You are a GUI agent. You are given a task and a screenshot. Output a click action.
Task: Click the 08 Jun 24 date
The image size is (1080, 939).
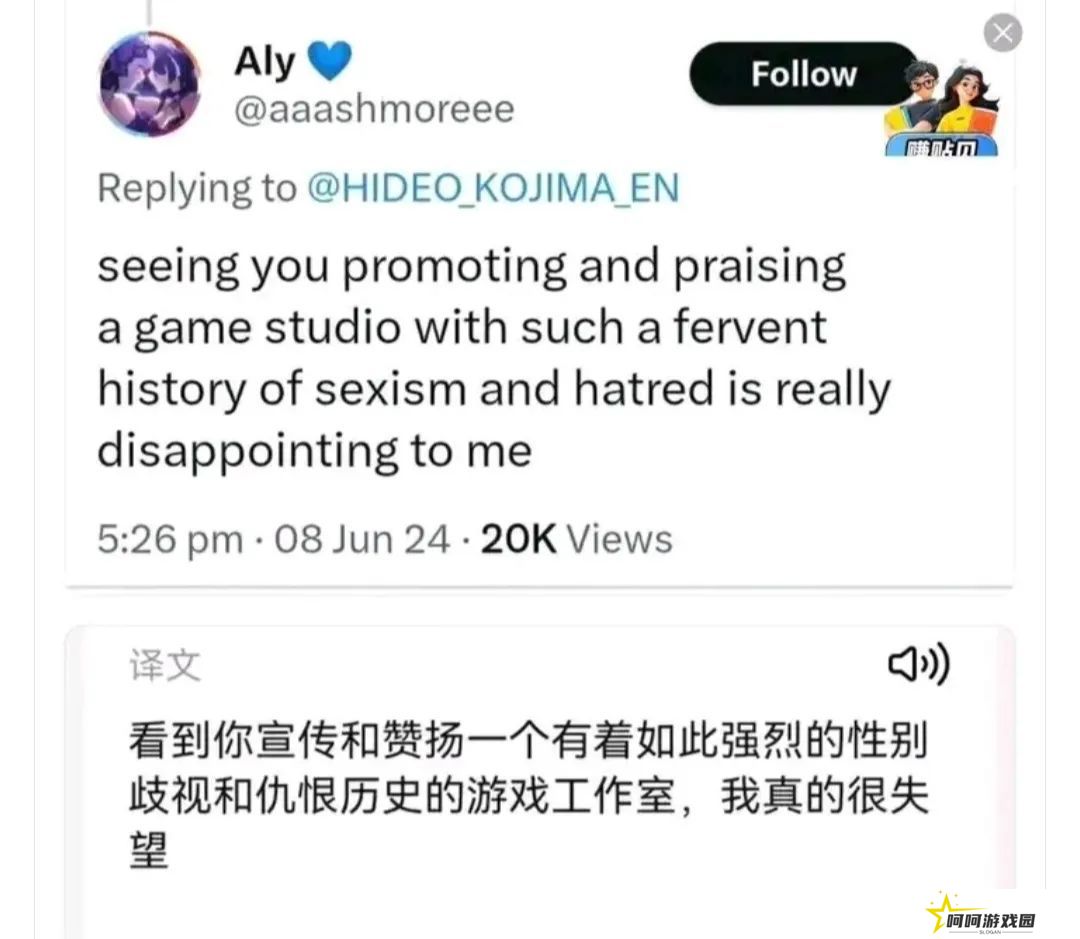362,539
